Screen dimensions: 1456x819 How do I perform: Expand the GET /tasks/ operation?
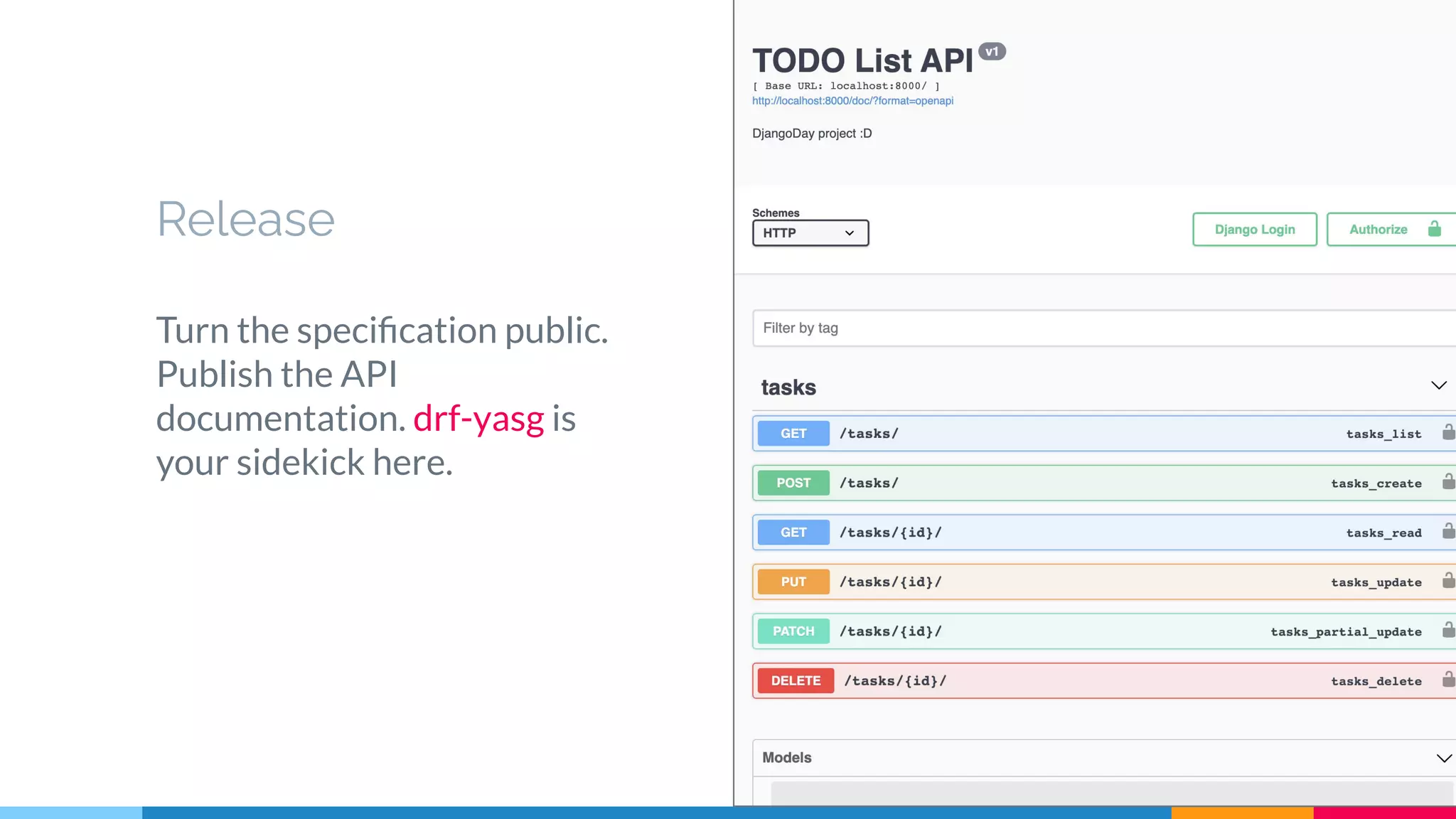(1104, 434)
